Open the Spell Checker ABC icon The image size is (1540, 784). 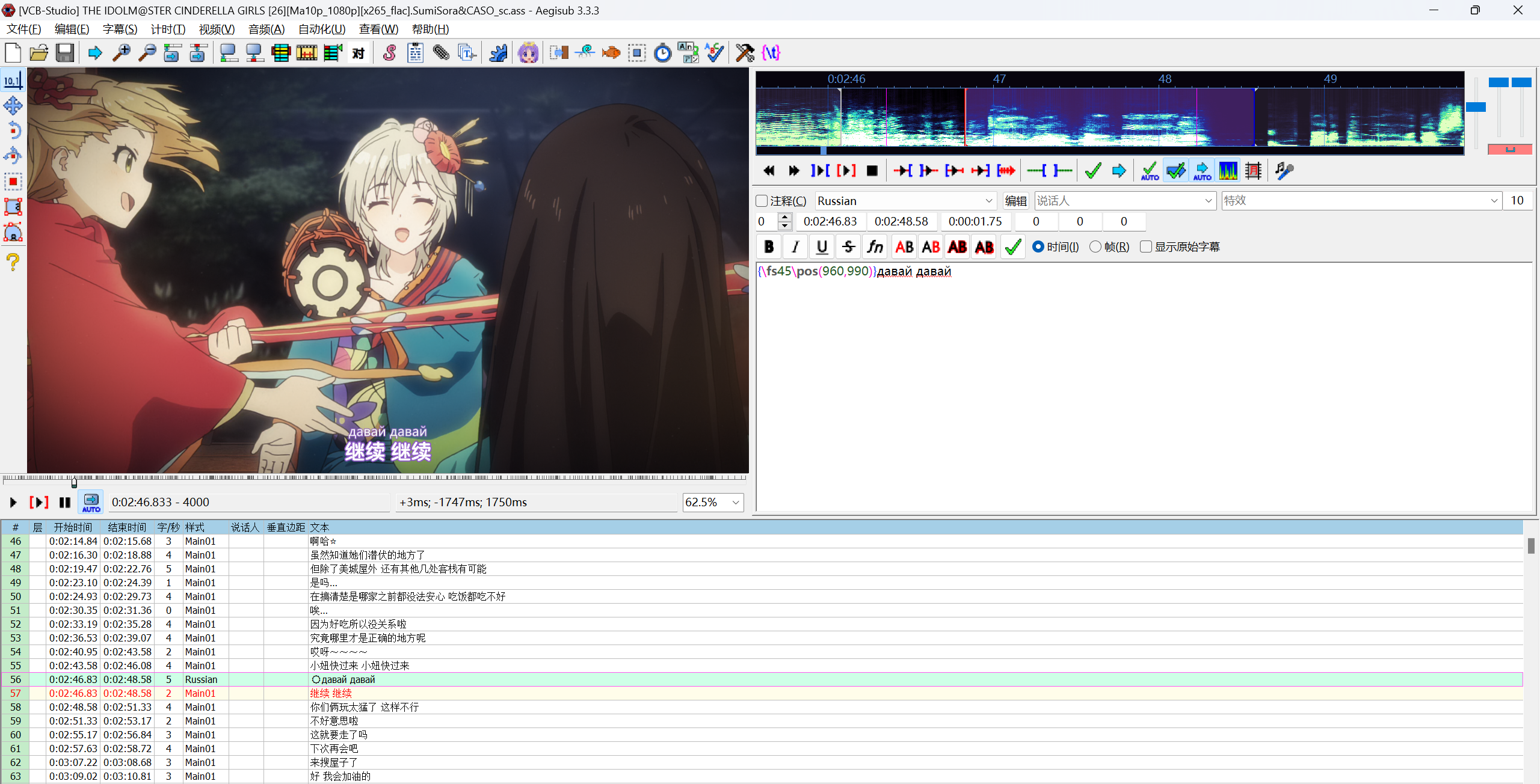coord(714,53)
